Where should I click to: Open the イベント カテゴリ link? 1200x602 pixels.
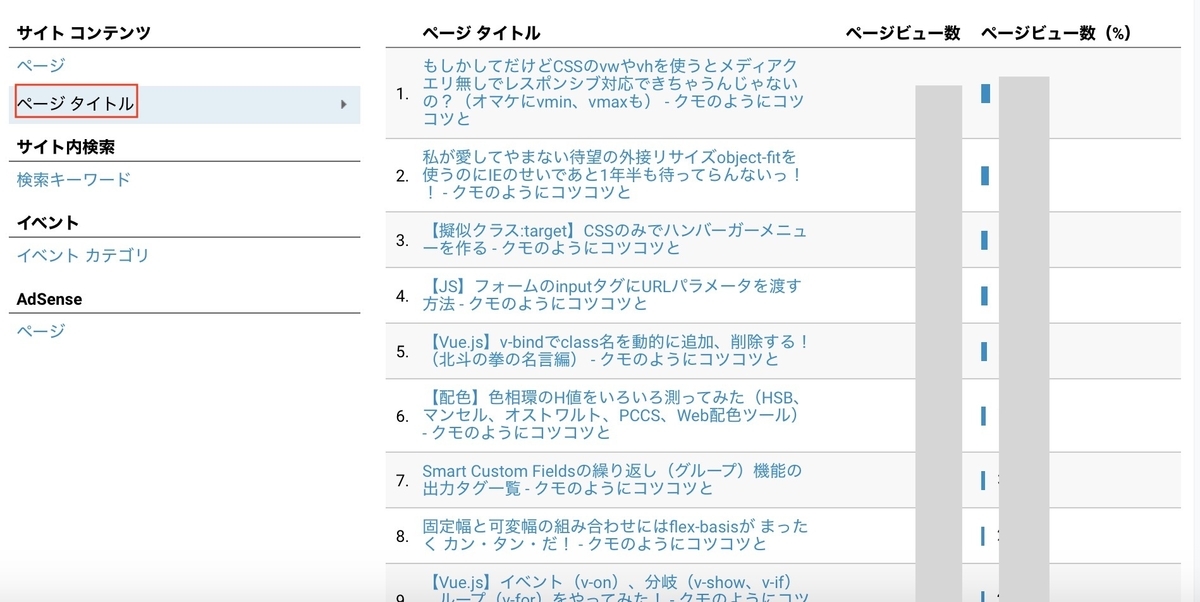point(83,256)
